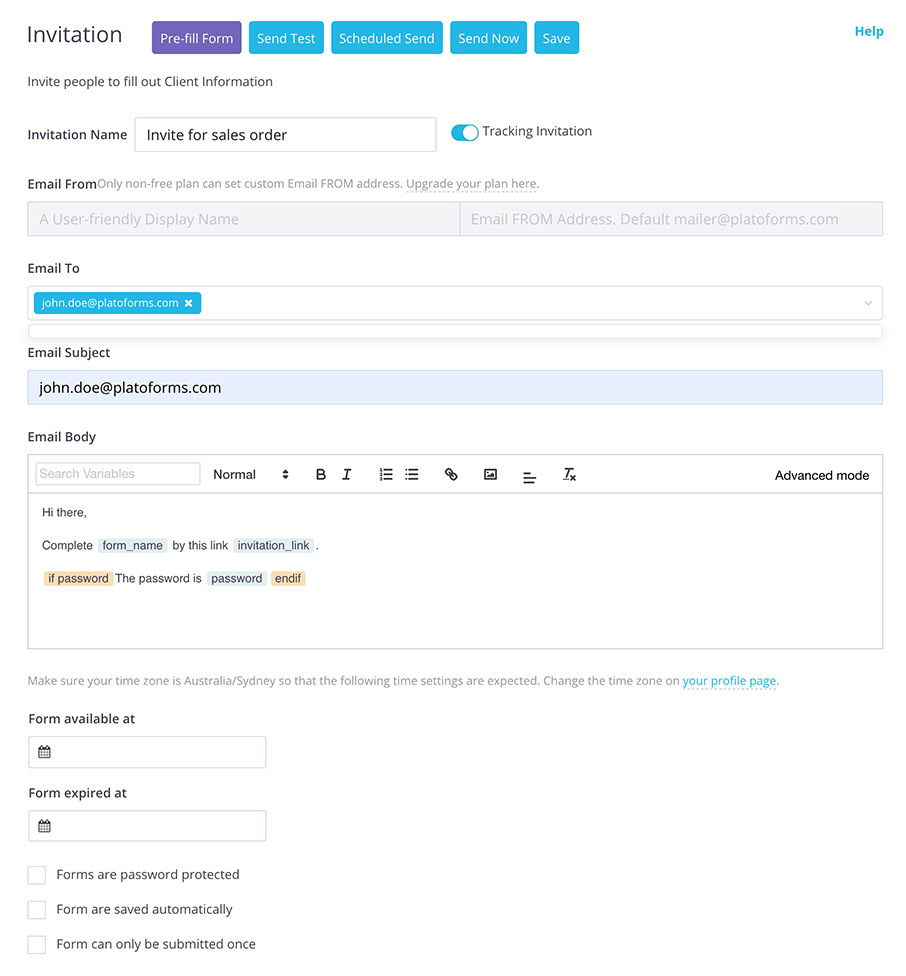
Task: Open the Normal text style dropdown
Action: (250, 475)
